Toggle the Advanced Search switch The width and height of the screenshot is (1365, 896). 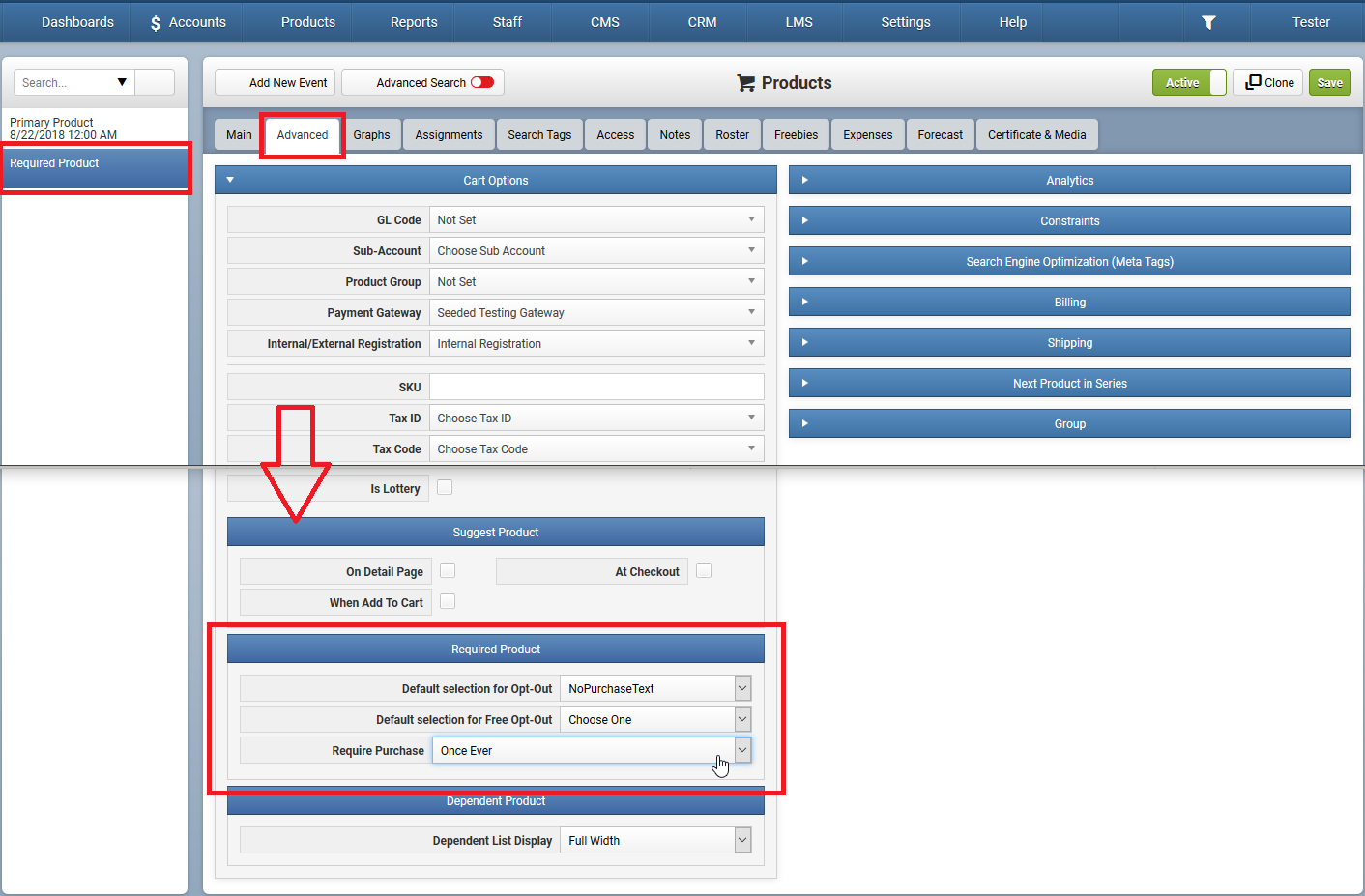click(482, 82)
